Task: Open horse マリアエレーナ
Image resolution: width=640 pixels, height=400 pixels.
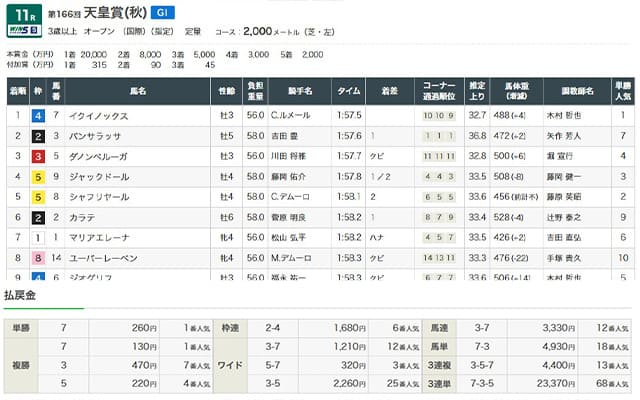Action: tap(99, 238)
